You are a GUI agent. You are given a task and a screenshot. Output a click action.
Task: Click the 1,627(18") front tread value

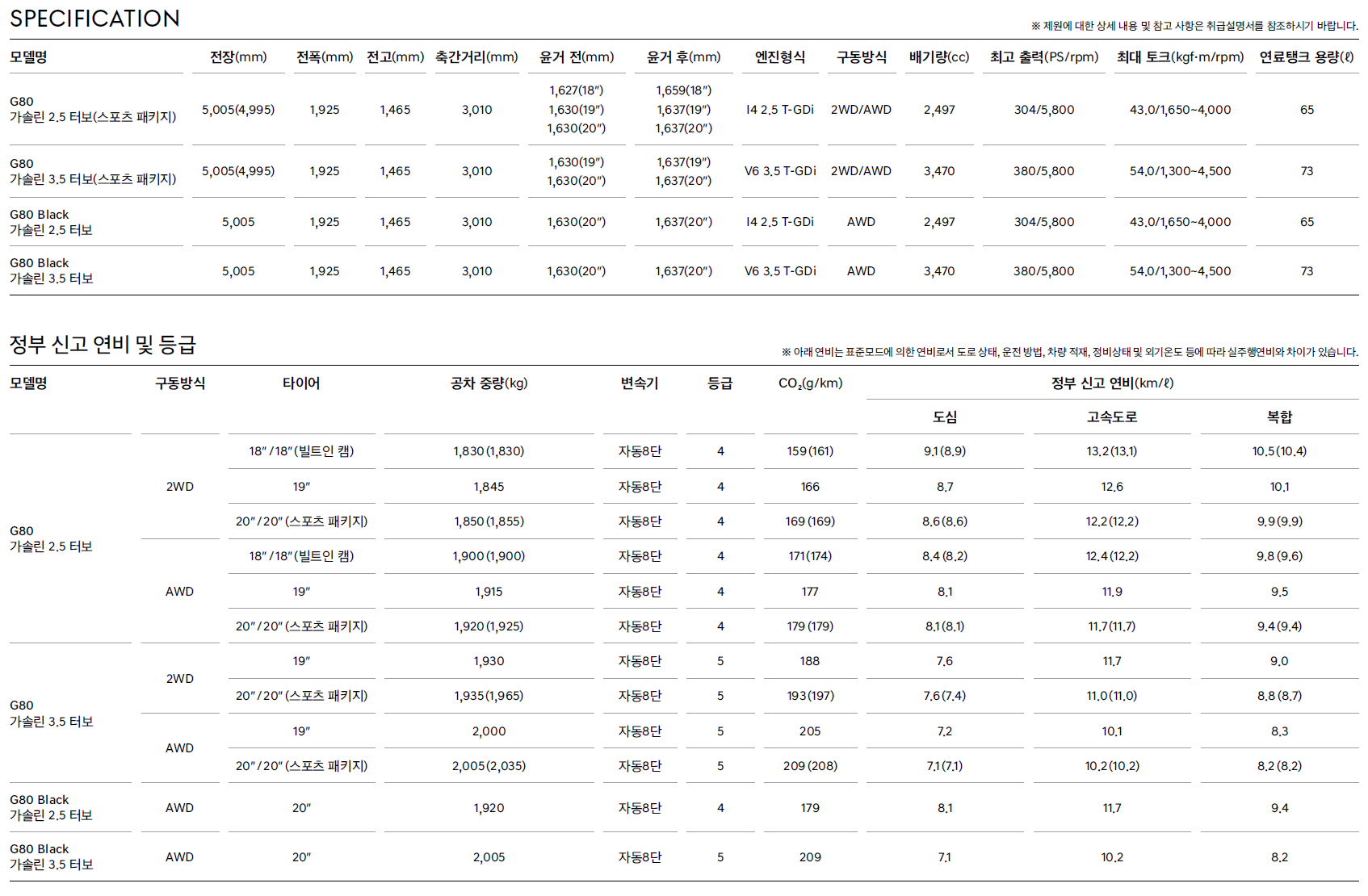click(576, 90)
